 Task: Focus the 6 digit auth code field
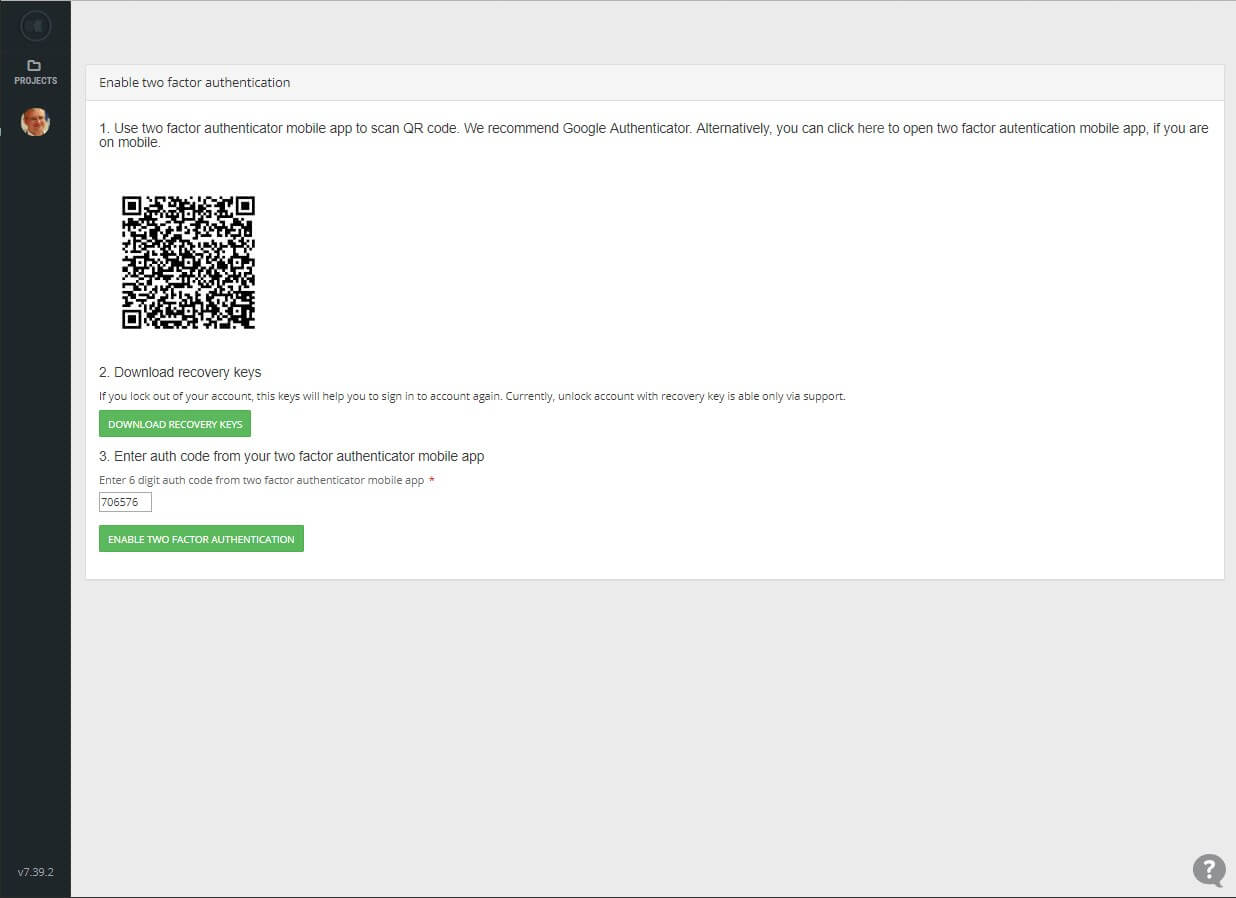coord(125,502)
